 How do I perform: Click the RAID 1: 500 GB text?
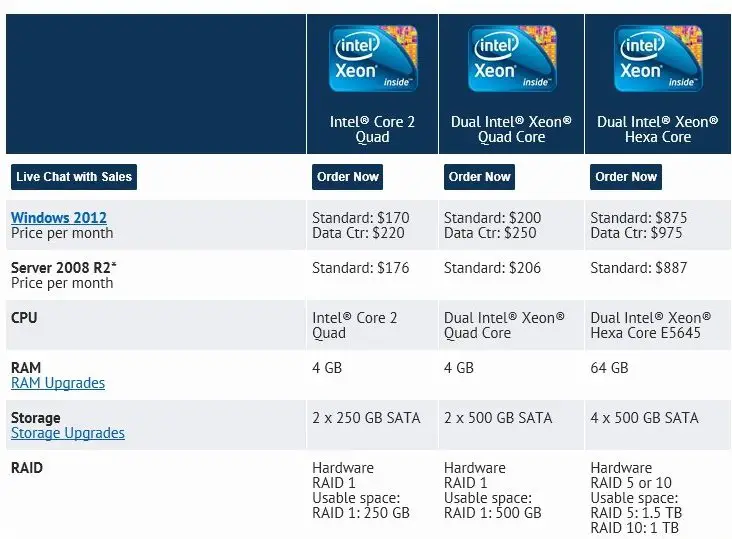pyautogui.click(x=493, y=513)
